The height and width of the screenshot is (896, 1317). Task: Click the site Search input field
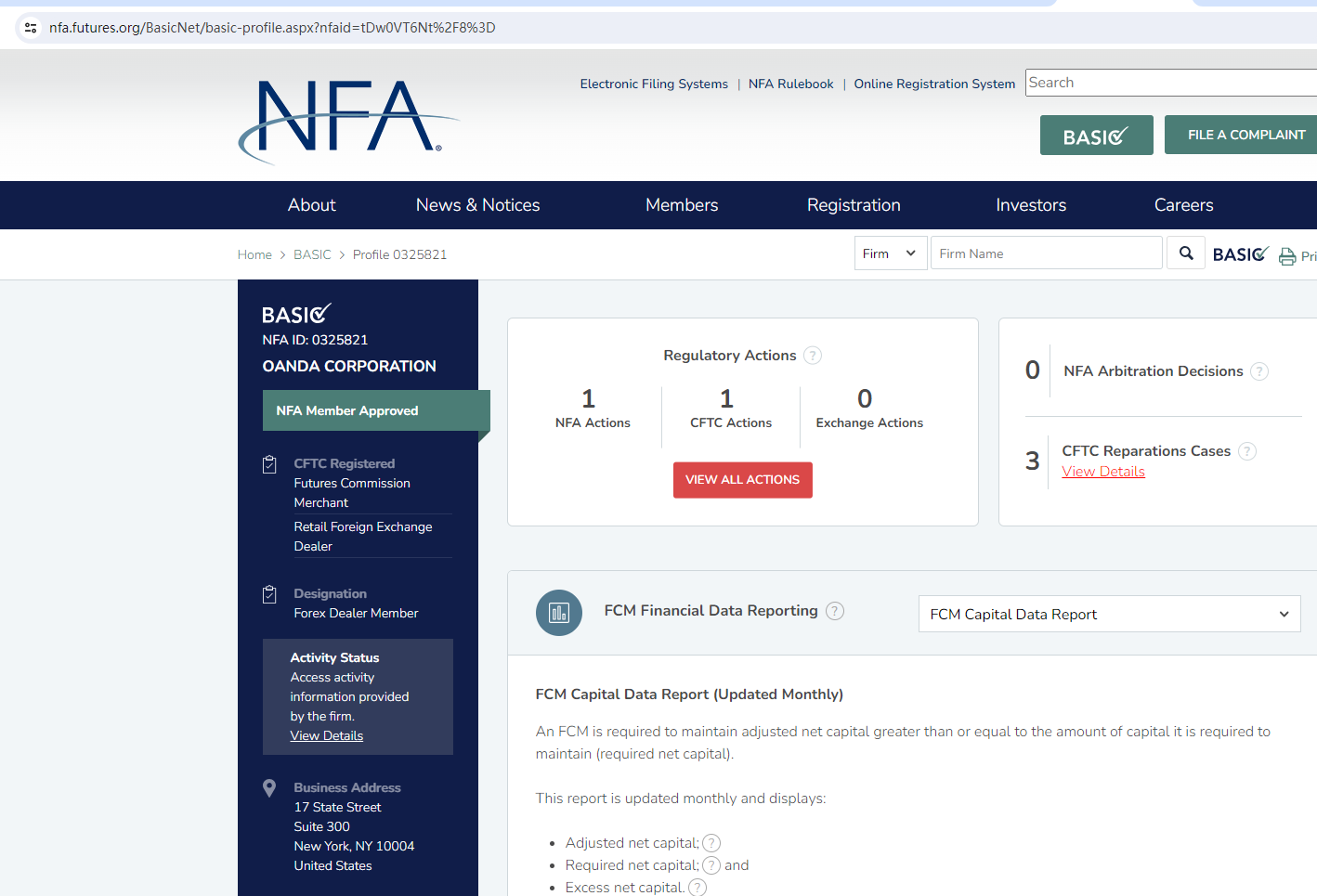1171,83
